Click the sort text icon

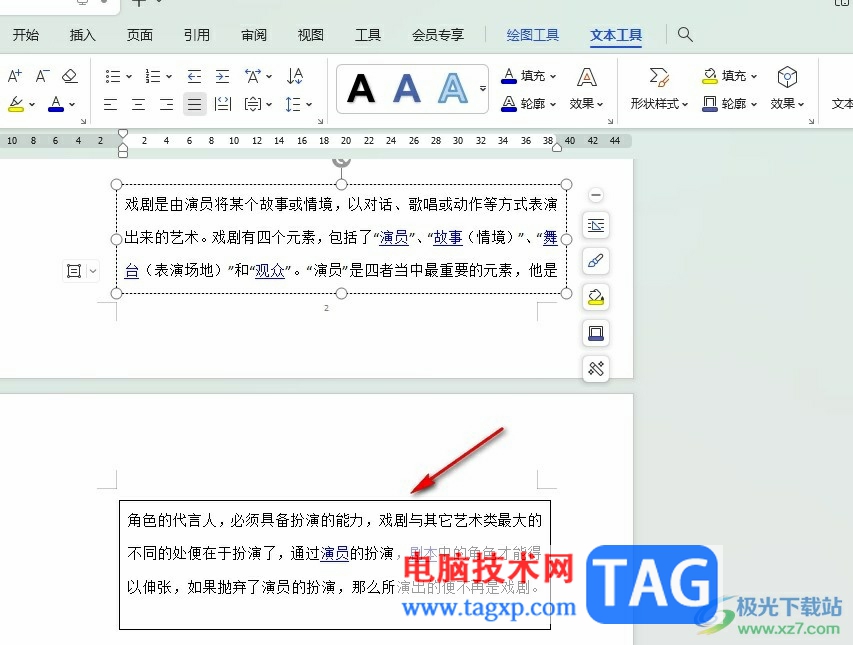295,76
